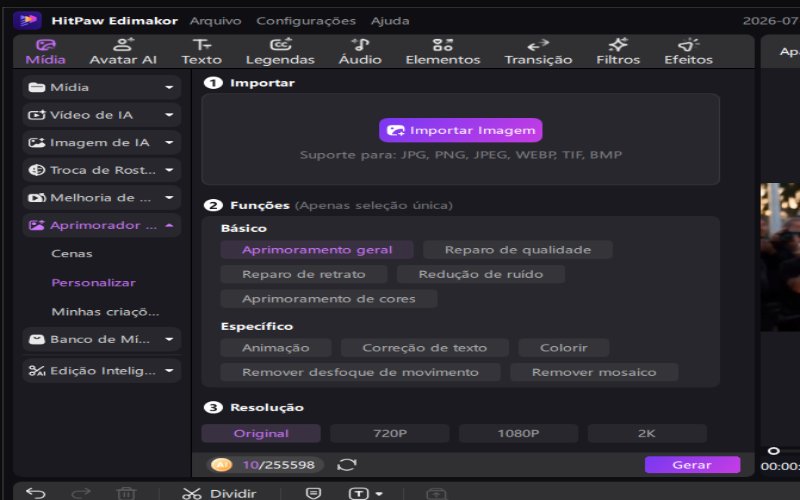Open the Elementos tool
This screenshot has width=800, height=500.
(x=443, y=52)
